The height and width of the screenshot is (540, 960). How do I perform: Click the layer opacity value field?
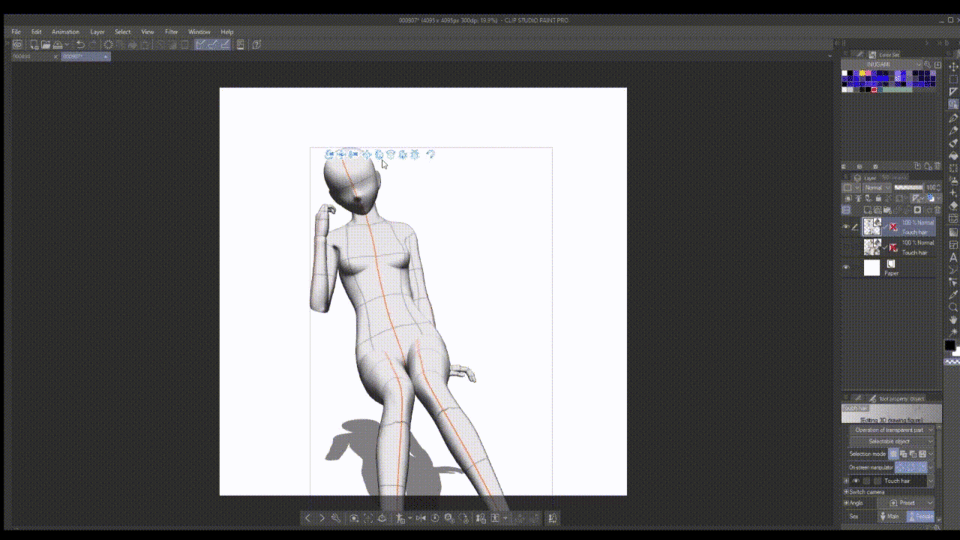931,187
